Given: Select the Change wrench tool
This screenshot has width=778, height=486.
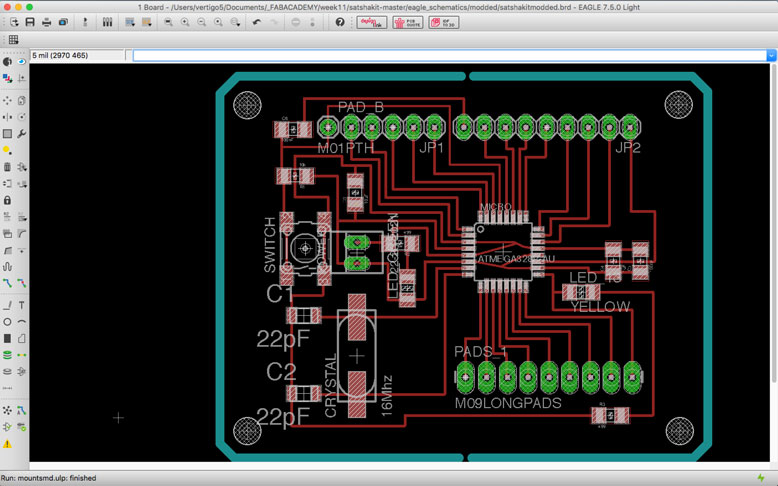Looking at the screenshot, I should tap(21, 134).
